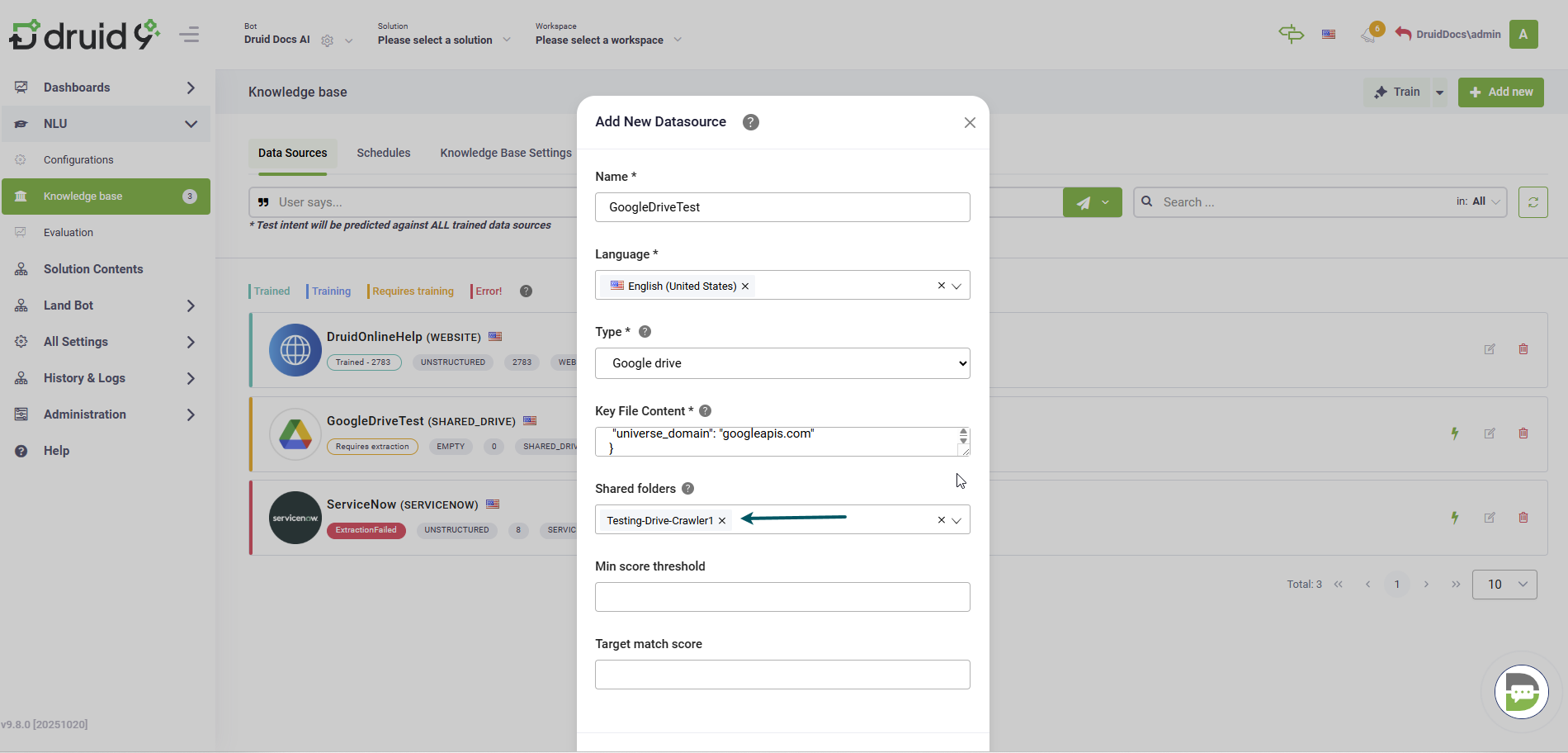Click help icon next to Shared folders

pyautogui.click(x=688, y=489)
